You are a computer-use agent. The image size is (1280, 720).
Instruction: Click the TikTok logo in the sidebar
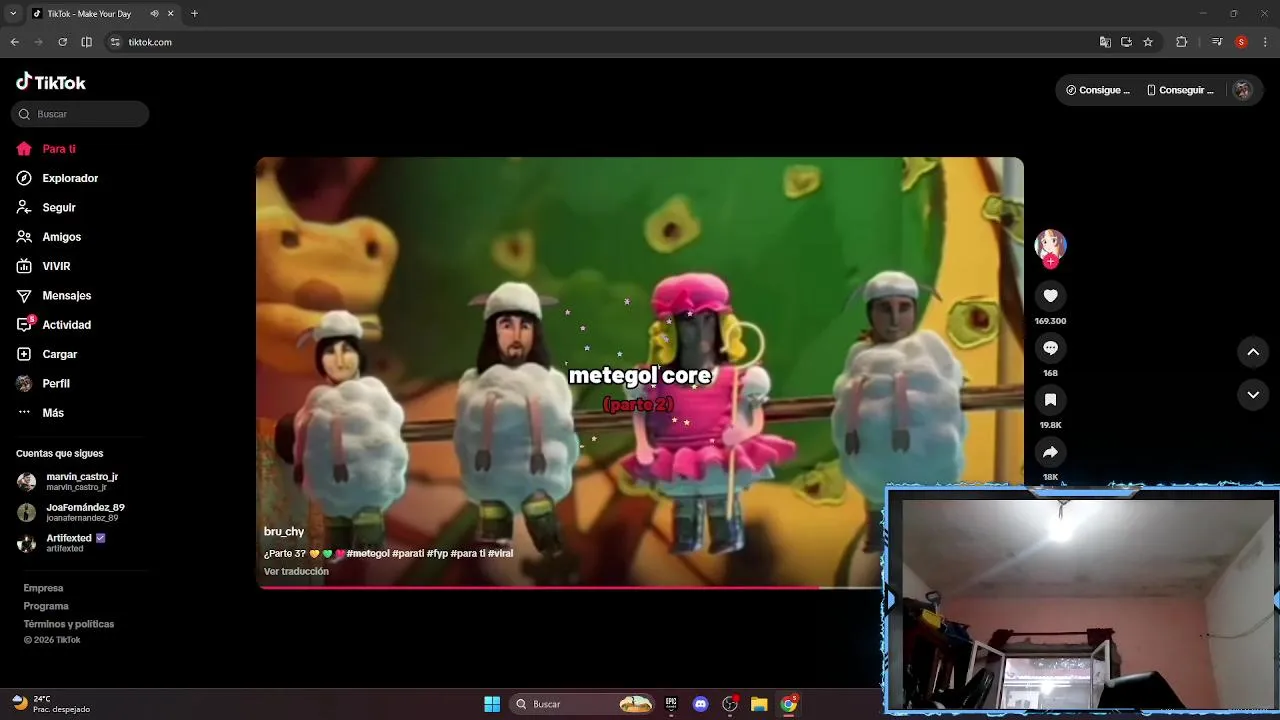coord(51,82)
